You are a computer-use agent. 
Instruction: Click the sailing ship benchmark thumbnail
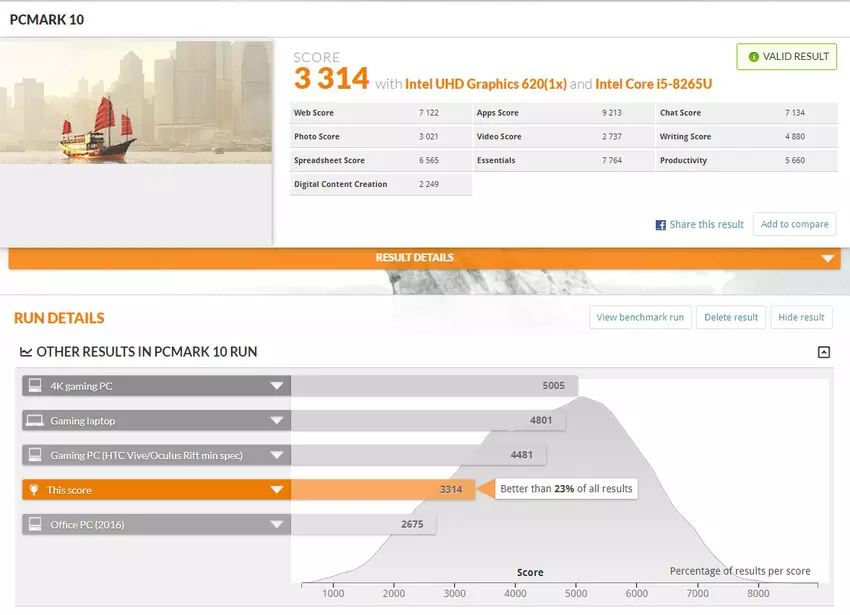(136, 102)
